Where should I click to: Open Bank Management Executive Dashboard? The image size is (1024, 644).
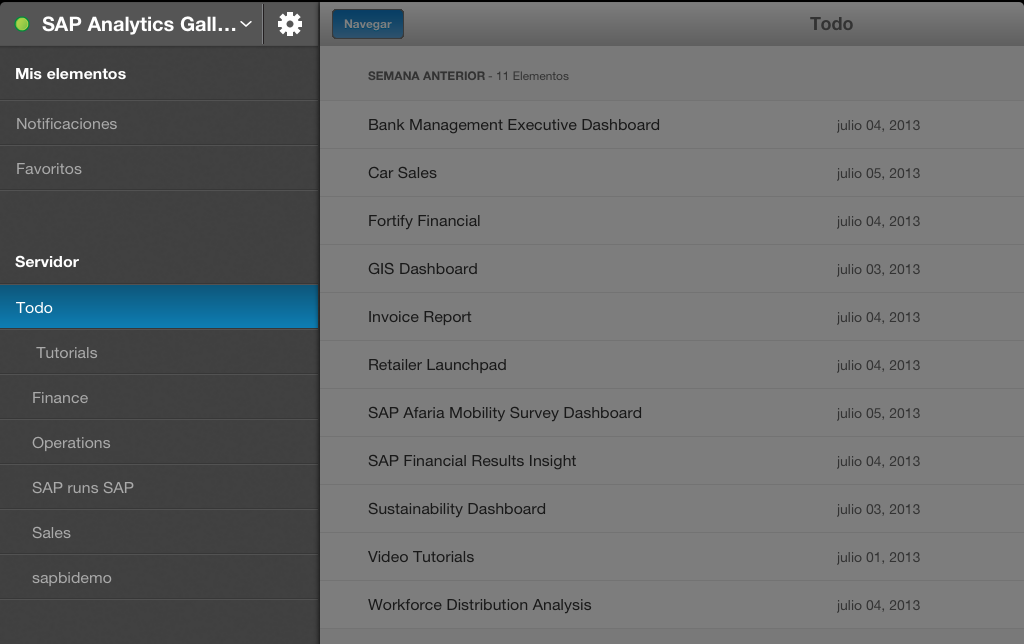514,125
